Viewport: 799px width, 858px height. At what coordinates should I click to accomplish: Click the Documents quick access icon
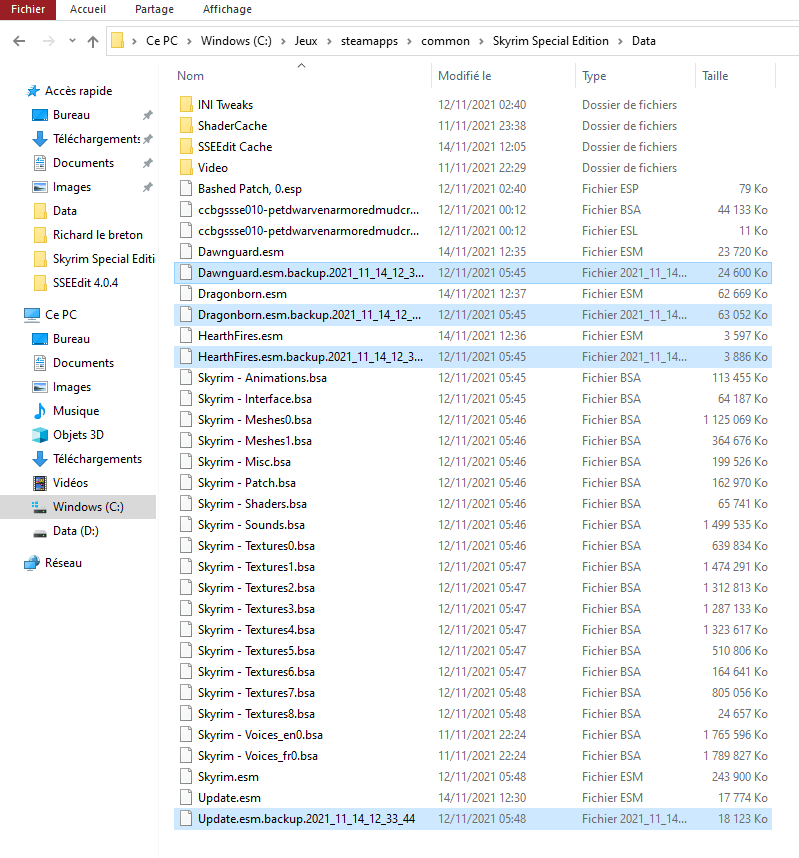(40, 163)
